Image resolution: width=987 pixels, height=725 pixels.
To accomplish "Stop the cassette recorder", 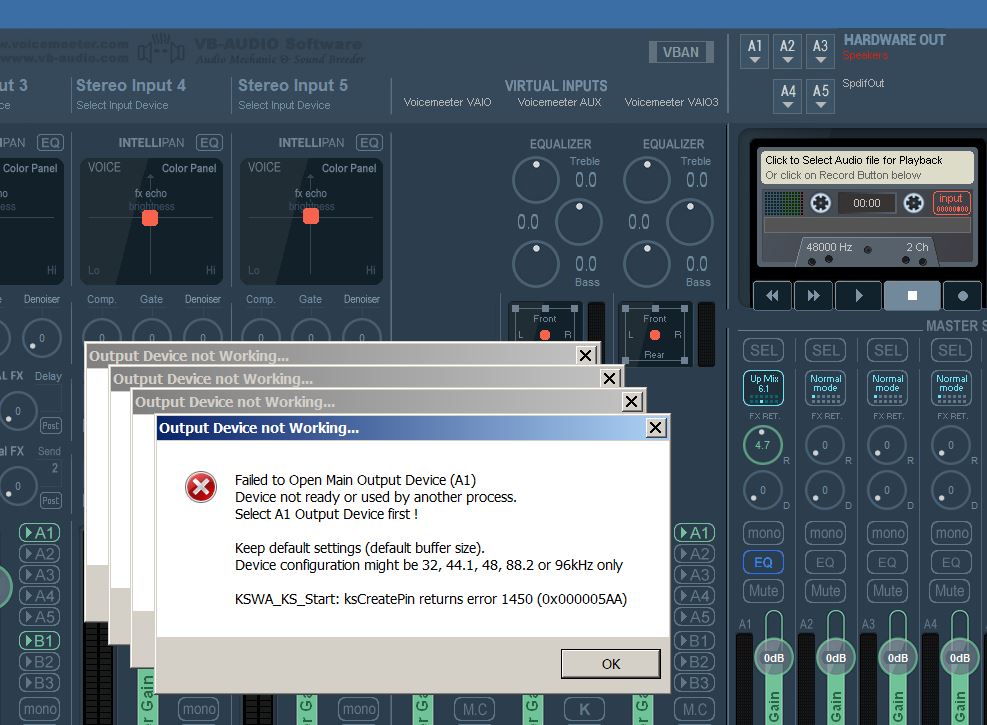I will [912, 295].
